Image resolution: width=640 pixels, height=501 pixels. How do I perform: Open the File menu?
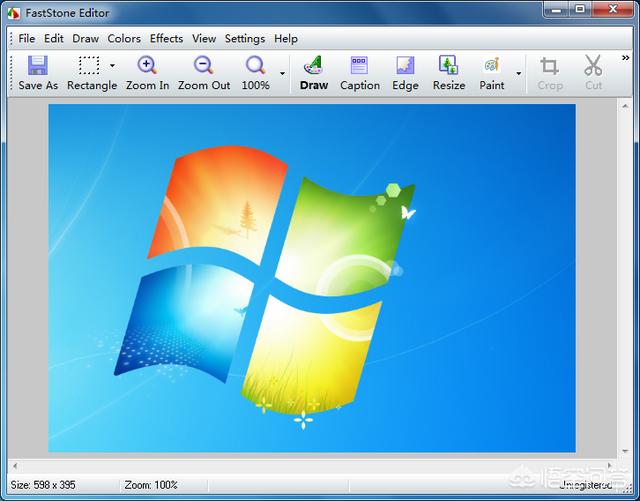[x=27, y=39]
